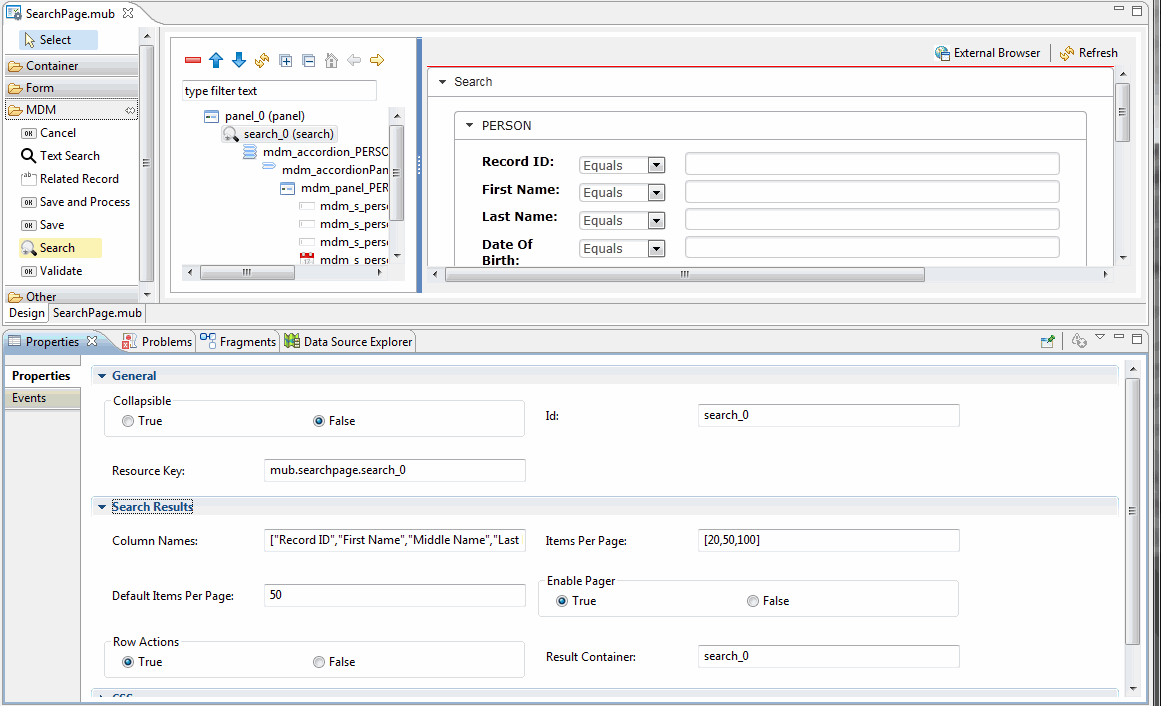
Task: Pin the Properties view to selection
Action: click(x=1047, y=342)
